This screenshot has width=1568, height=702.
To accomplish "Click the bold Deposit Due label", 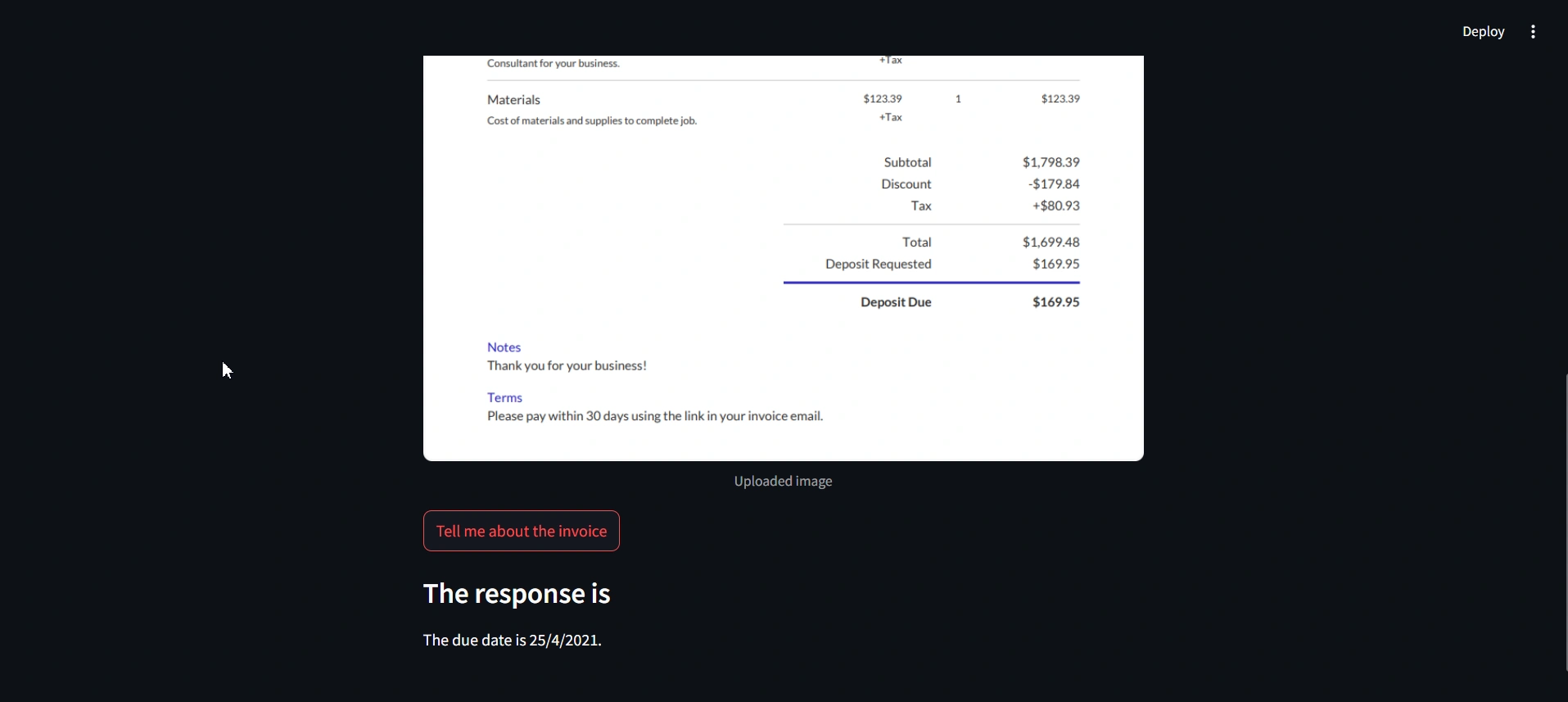I will coord(896,302).
